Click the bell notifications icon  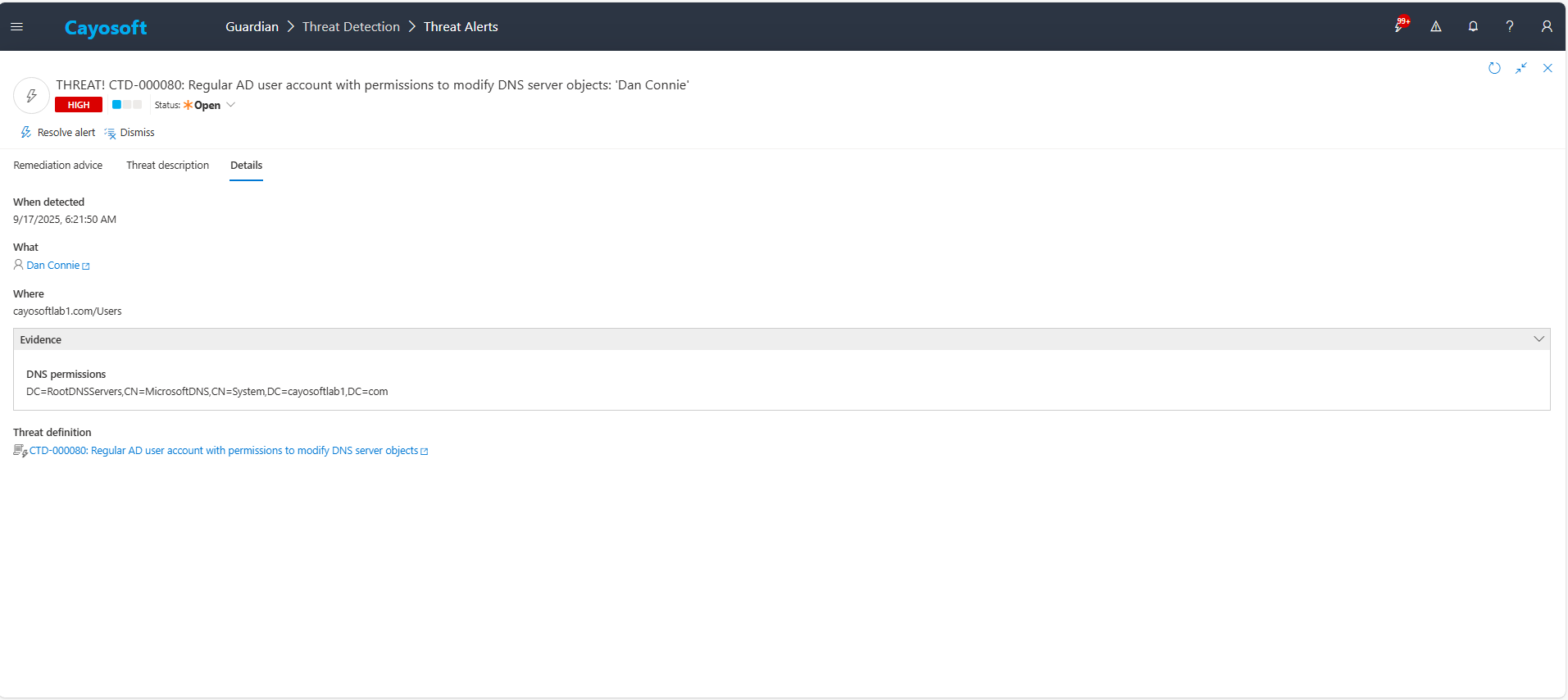pyautogui.click(x=1473, y=27)
